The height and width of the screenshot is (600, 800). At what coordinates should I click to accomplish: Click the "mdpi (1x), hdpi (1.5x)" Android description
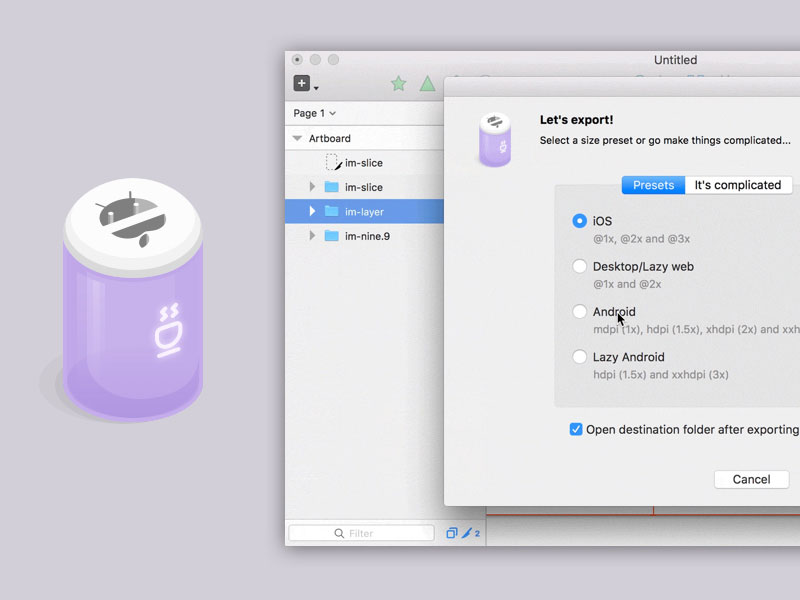click(696, 330)
